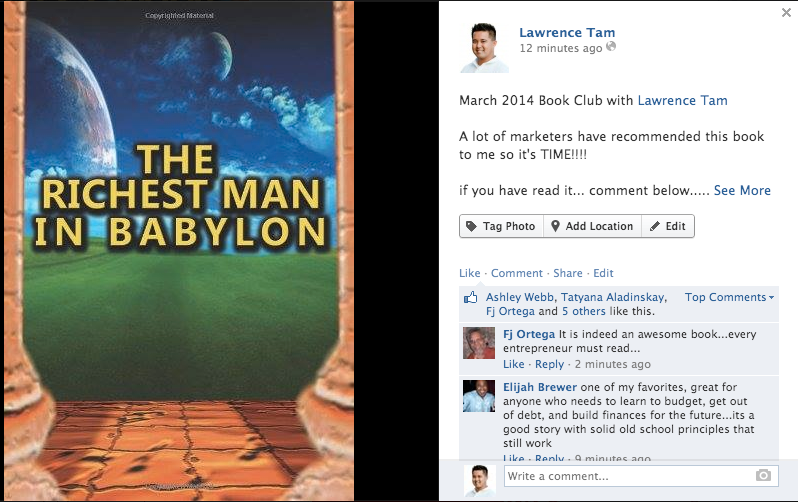Close the photo viewer with the X
This screenshot has width=798, height=502.
[786, 13]
